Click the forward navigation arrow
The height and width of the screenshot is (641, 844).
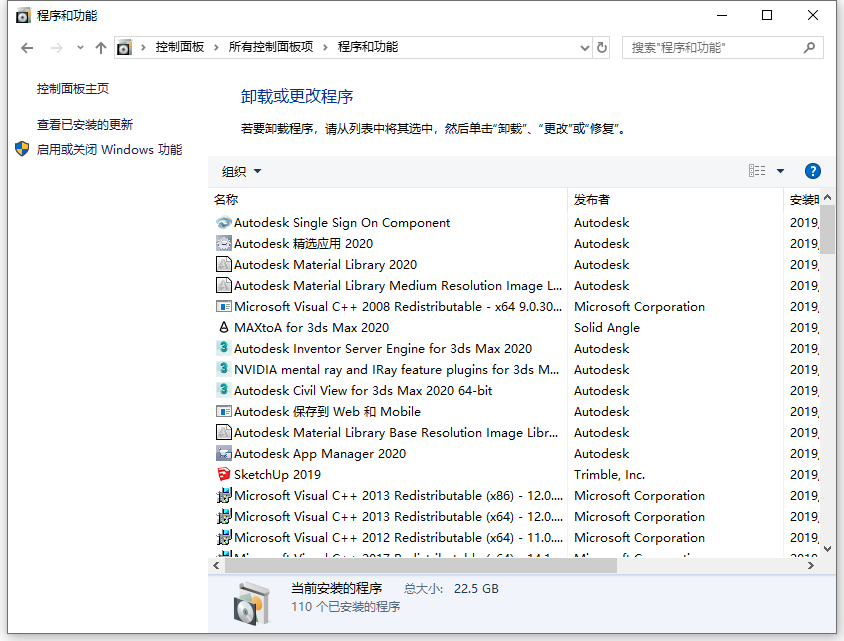[57, 48]
